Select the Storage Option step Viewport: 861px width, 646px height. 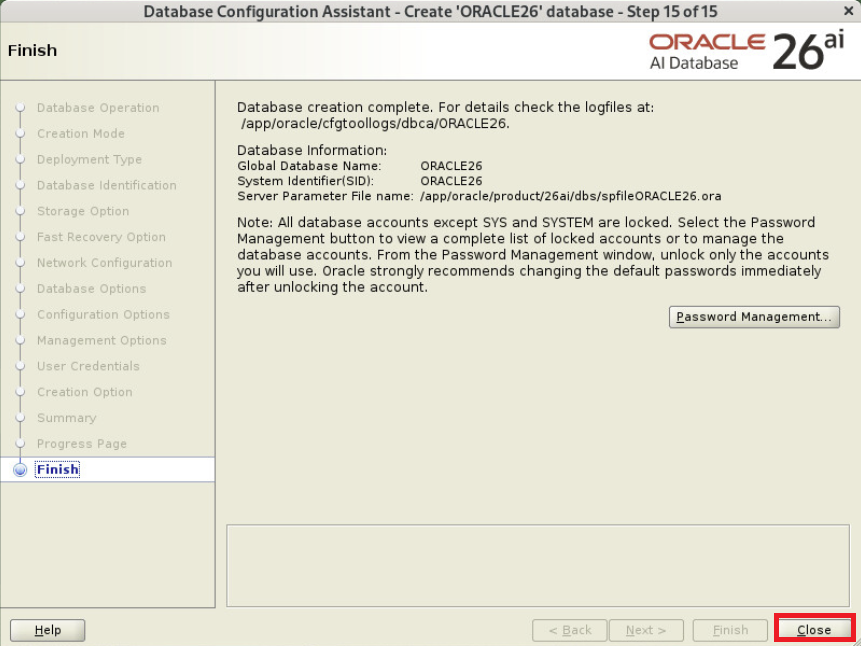pyautogui.click(x=83, y=211)
